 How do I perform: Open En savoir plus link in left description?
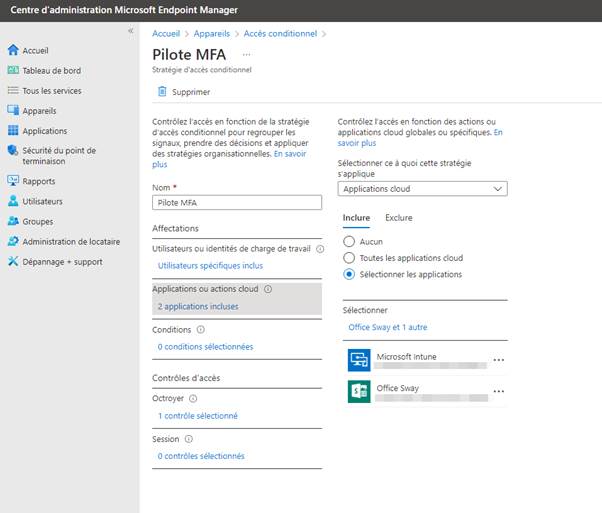(x=290, y=154)
